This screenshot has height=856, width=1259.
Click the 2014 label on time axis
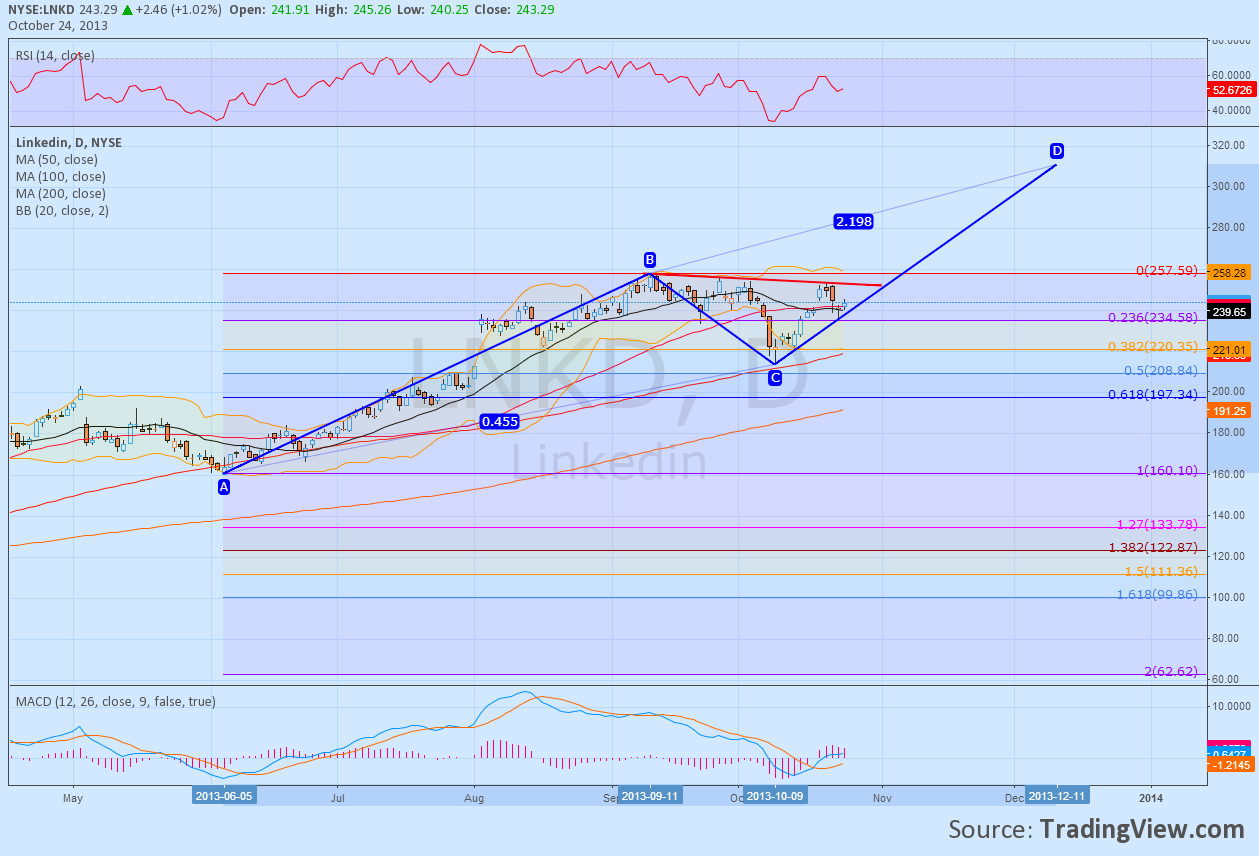pos(1151,797)
